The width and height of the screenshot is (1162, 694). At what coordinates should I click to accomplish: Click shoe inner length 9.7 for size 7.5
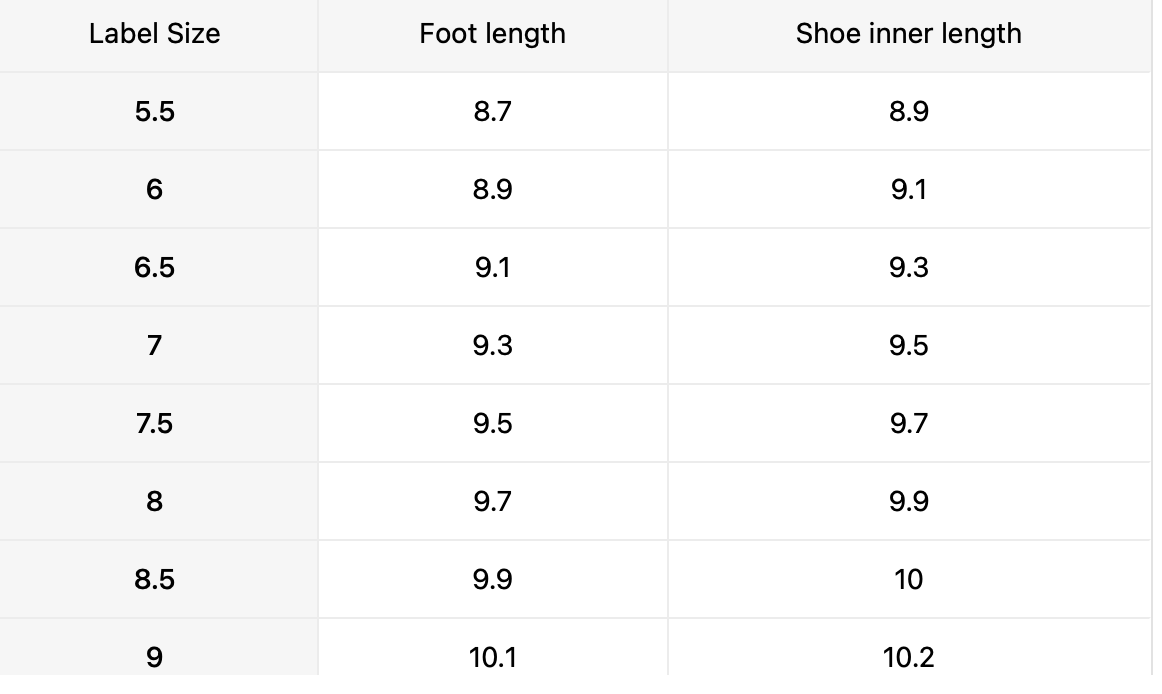coord(908,423)
